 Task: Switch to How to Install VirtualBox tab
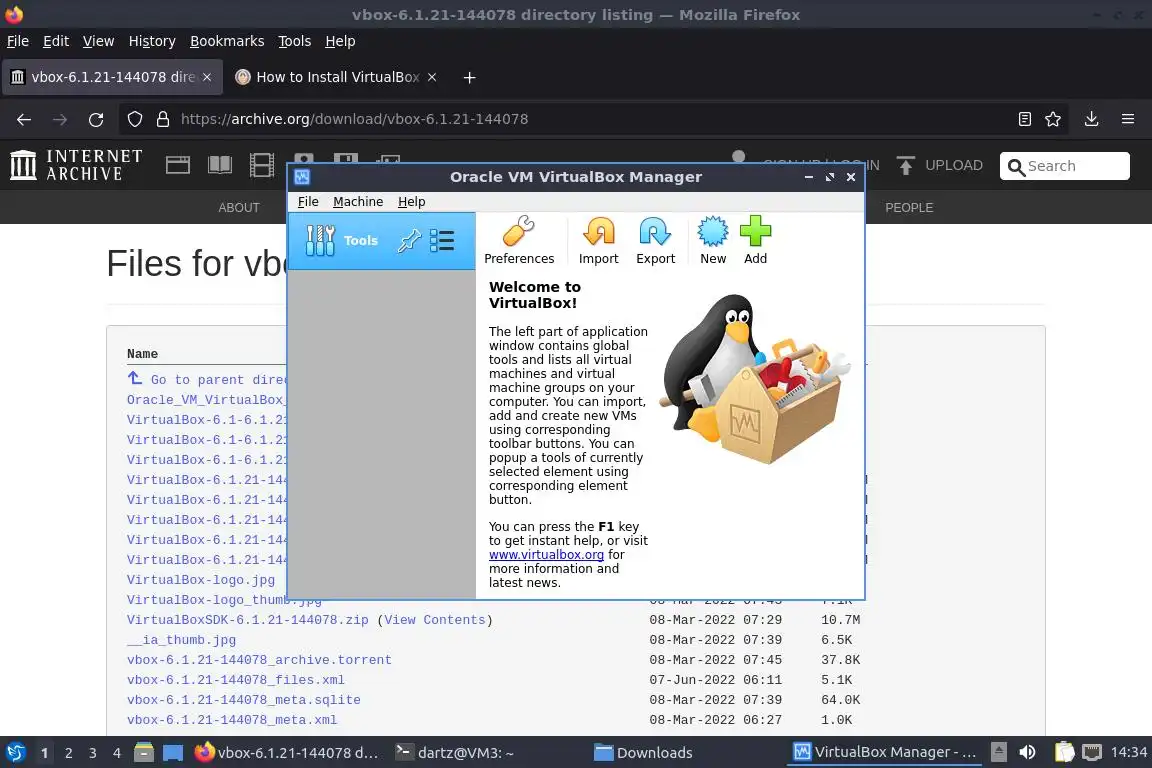pyautogui.click(x=336, y=77)
